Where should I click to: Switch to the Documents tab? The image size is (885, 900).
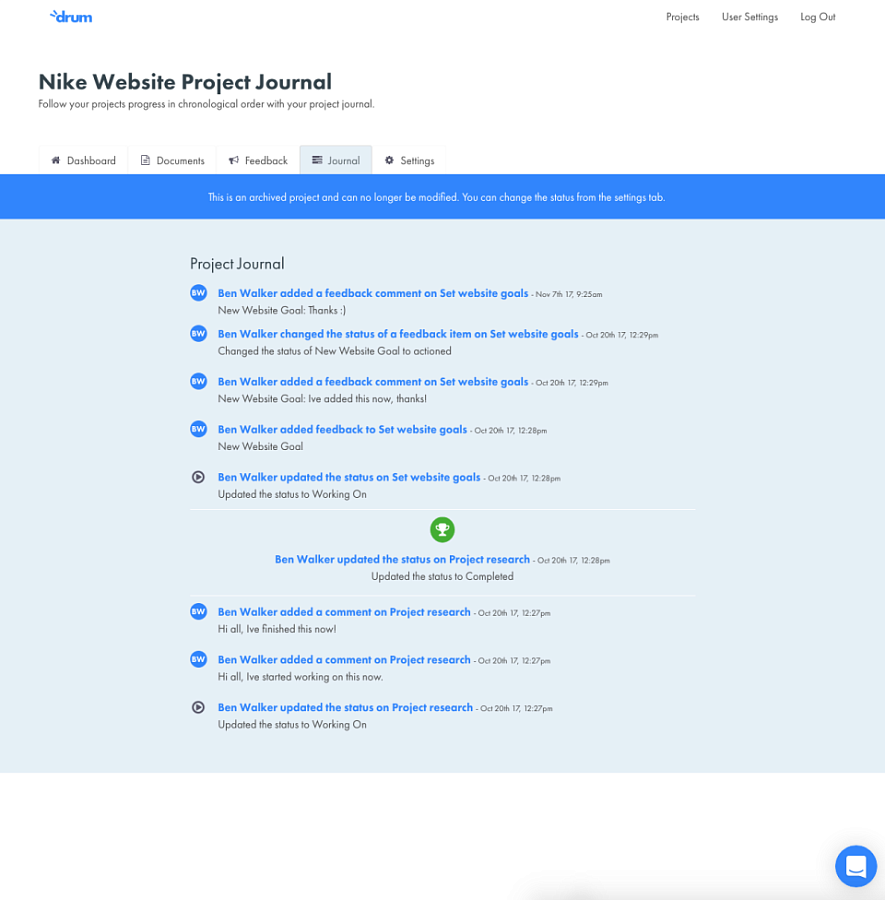click(x=172, y=160)
